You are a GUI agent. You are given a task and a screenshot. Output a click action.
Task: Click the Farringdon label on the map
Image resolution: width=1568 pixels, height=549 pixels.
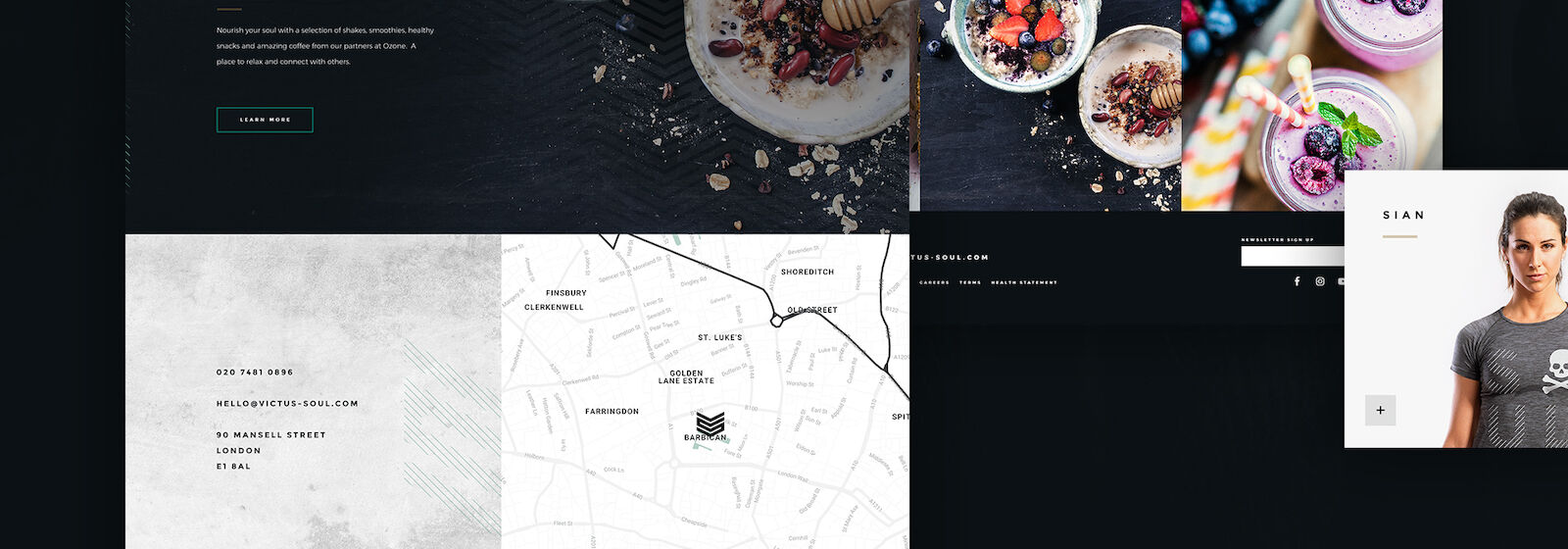click(x=612, y=411)
